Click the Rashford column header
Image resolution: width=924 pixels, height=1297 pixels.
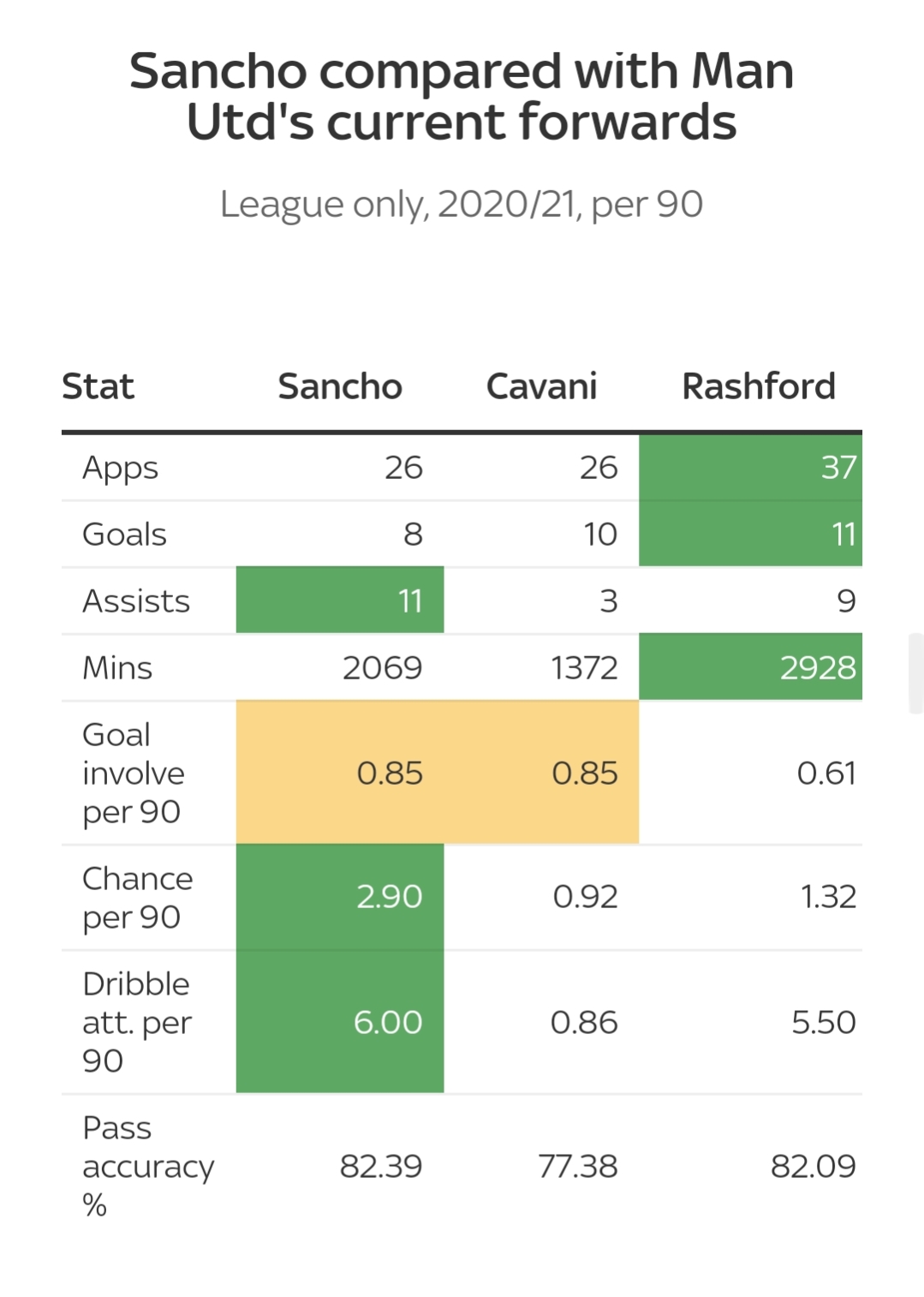click(758, 386)
